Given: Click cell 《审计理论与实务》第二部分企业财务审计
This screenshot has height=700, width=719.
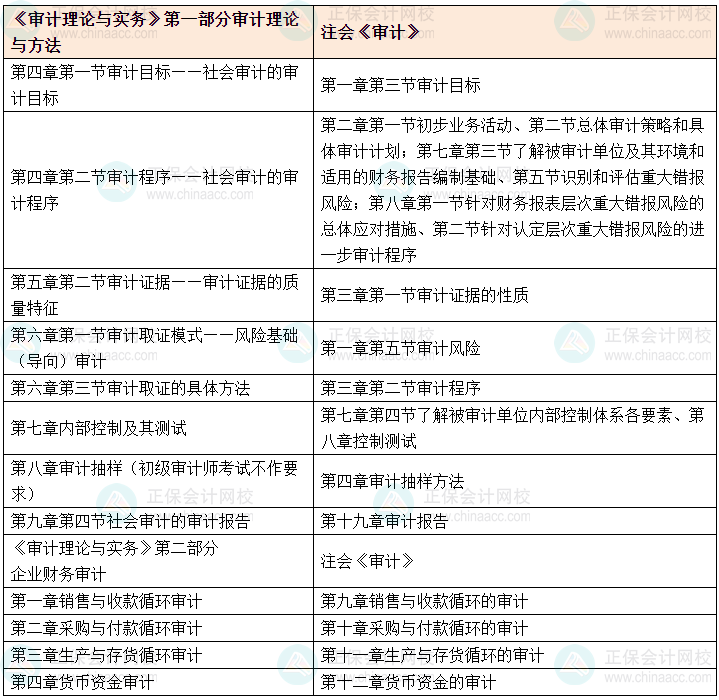Looking at the screenshot, I should pos(158,561).
